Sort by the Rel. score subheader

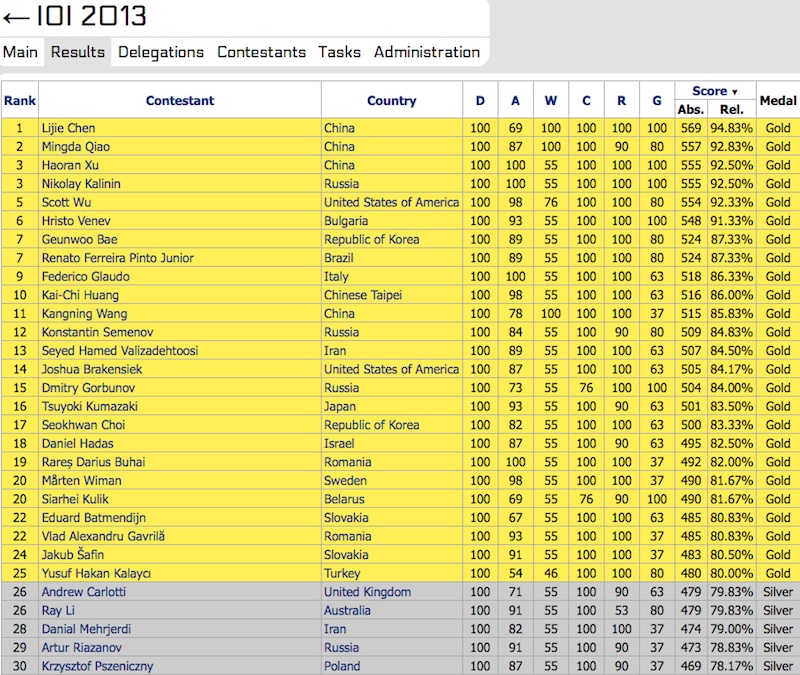click(x=732, y=109)
